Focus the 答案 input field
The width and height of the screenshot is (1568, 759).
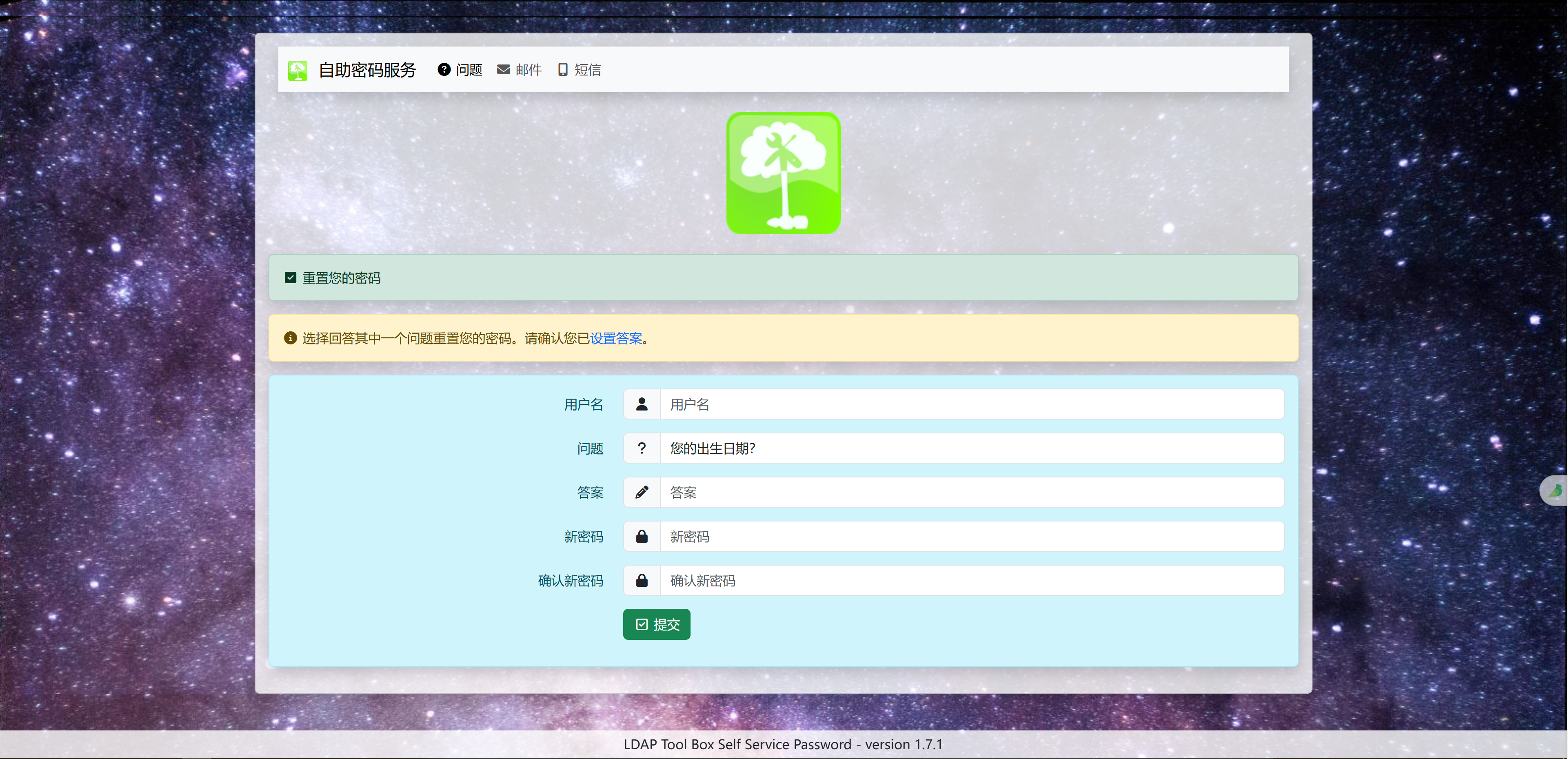971,493
